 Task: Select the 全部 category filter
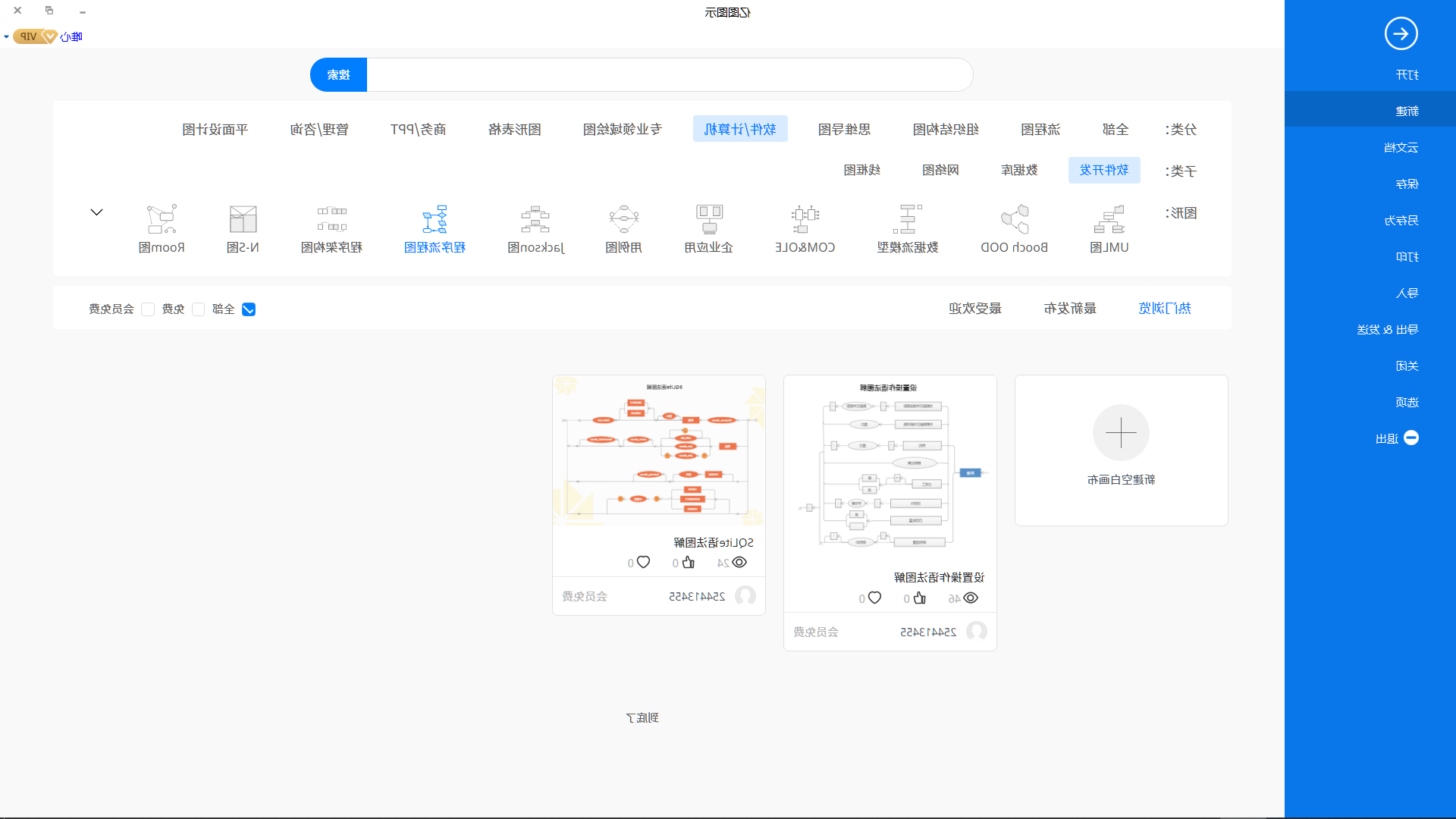[1116, 129]
